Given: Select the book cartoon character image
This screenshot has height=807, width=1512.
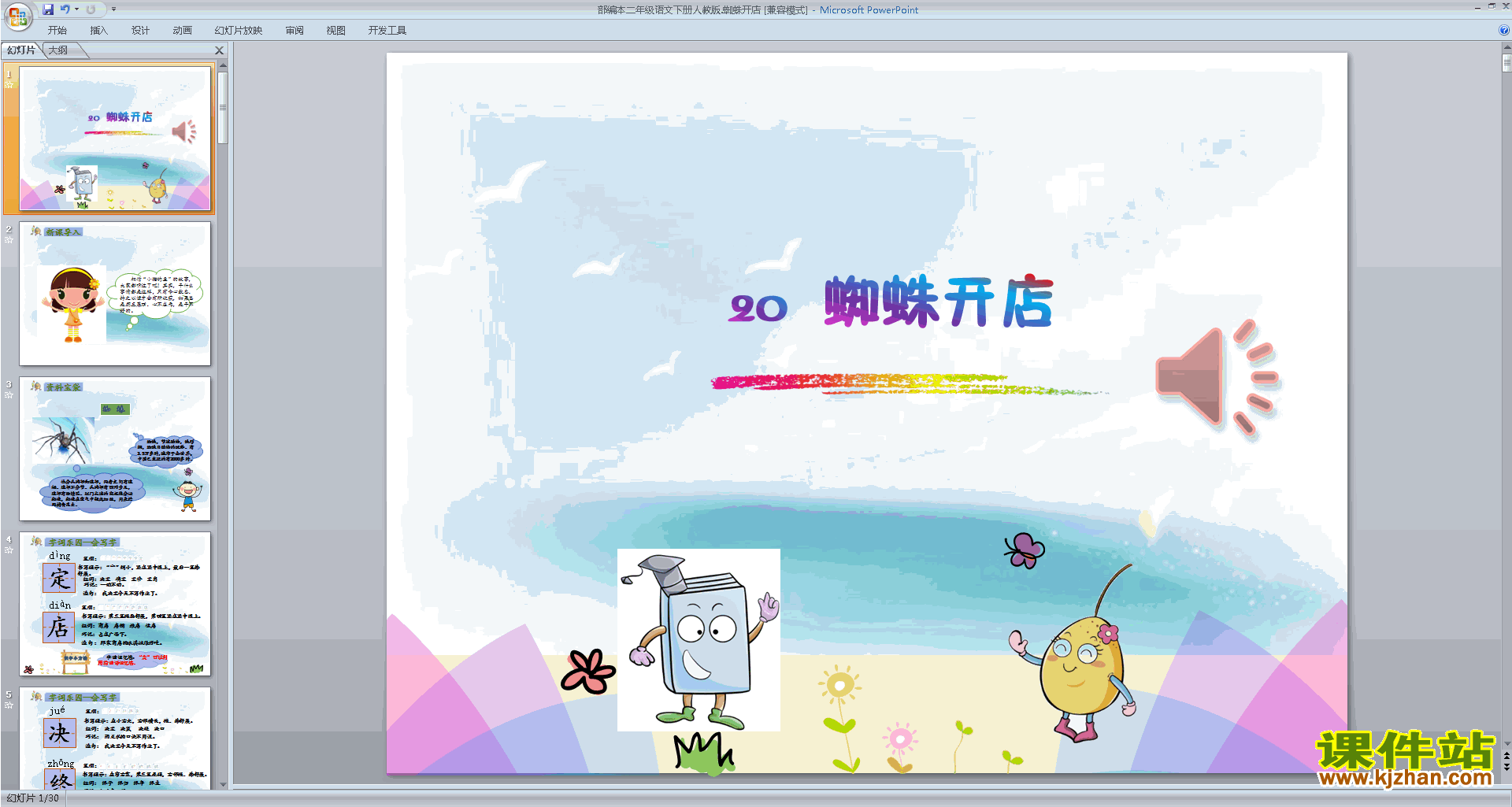Looking at the screenshot, I should pos(699,640).
